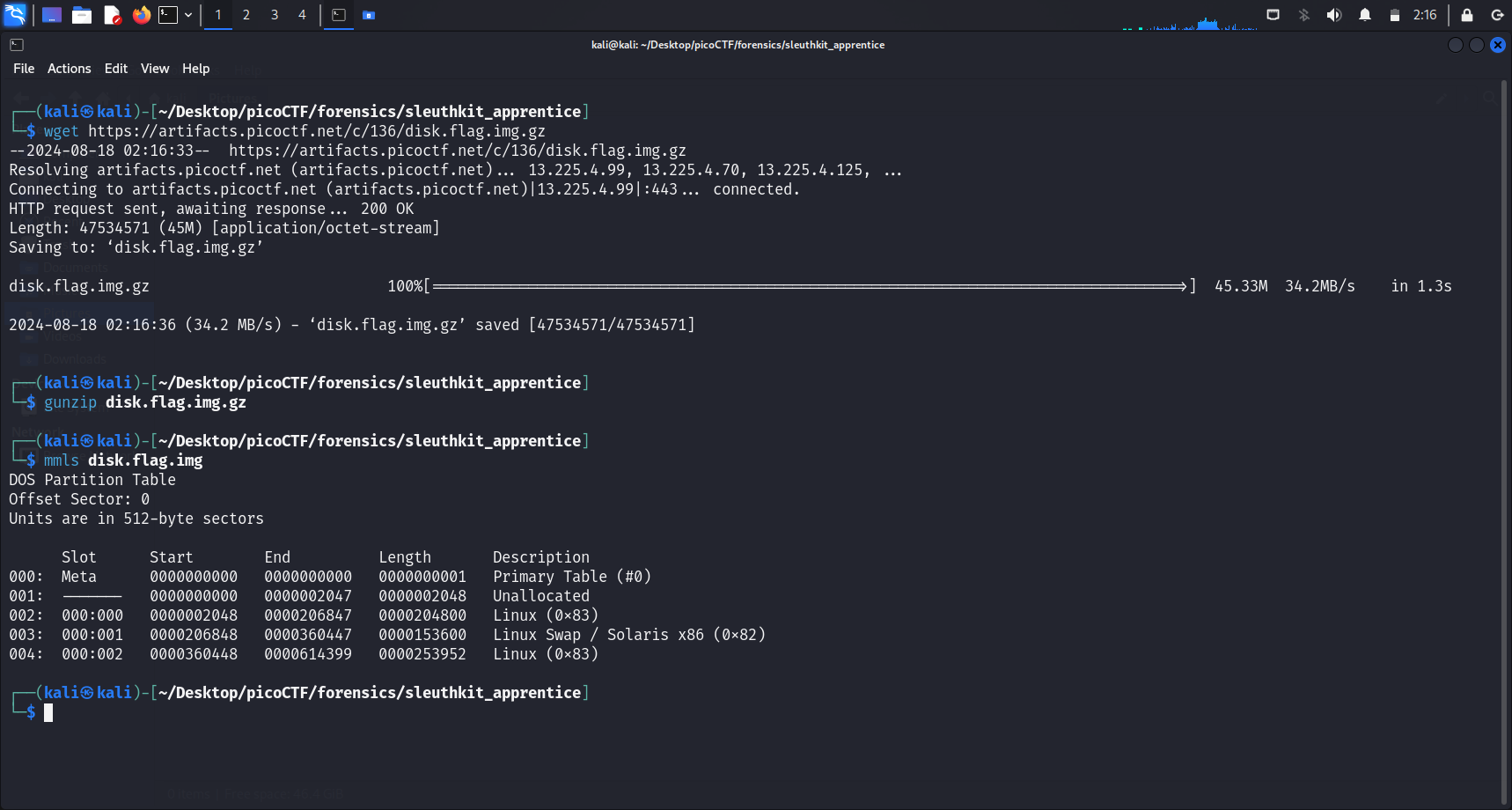Open the notifications bell
The width and height of the screenshot is (1512, 810).
pyautogui.click(x=1365, y=15)
